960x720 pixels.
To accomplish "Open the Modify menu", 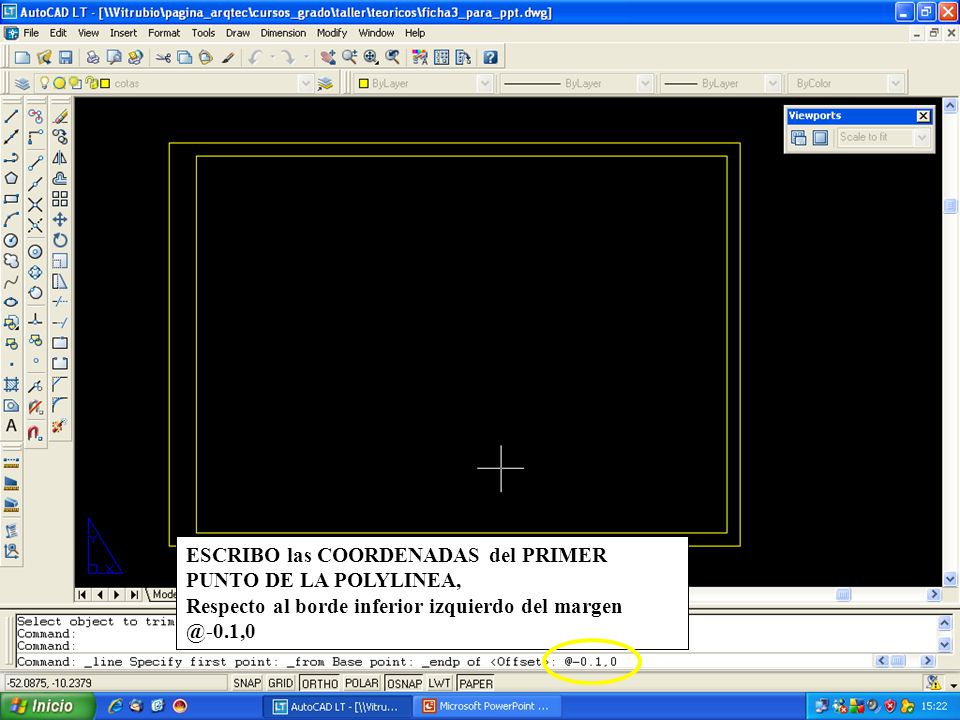I will click(332, 33).
